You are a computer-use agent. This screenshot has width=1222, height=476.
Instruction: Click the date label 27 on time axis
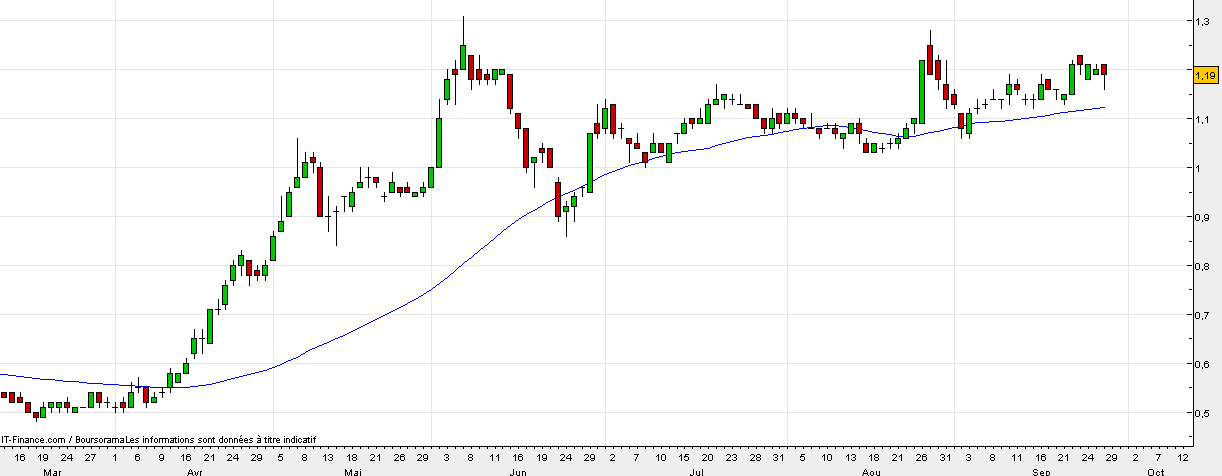[90, 458]
